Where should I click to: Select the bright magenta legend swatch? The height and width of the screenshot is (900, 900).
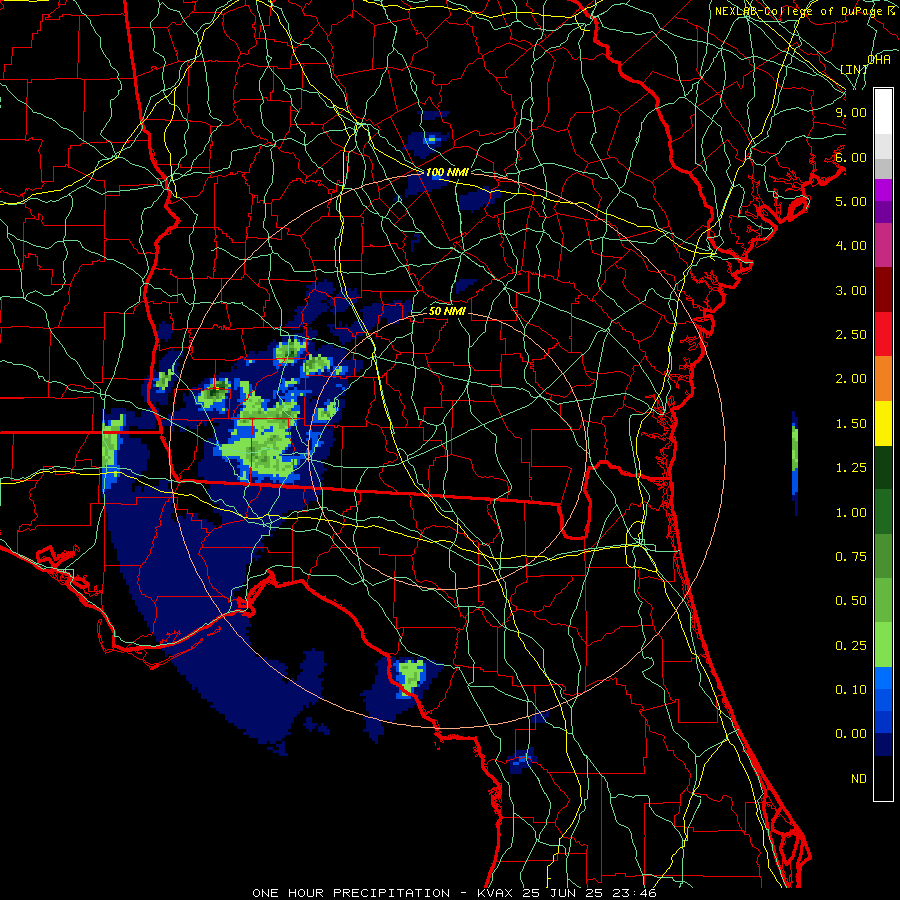[x=883, y=190]
